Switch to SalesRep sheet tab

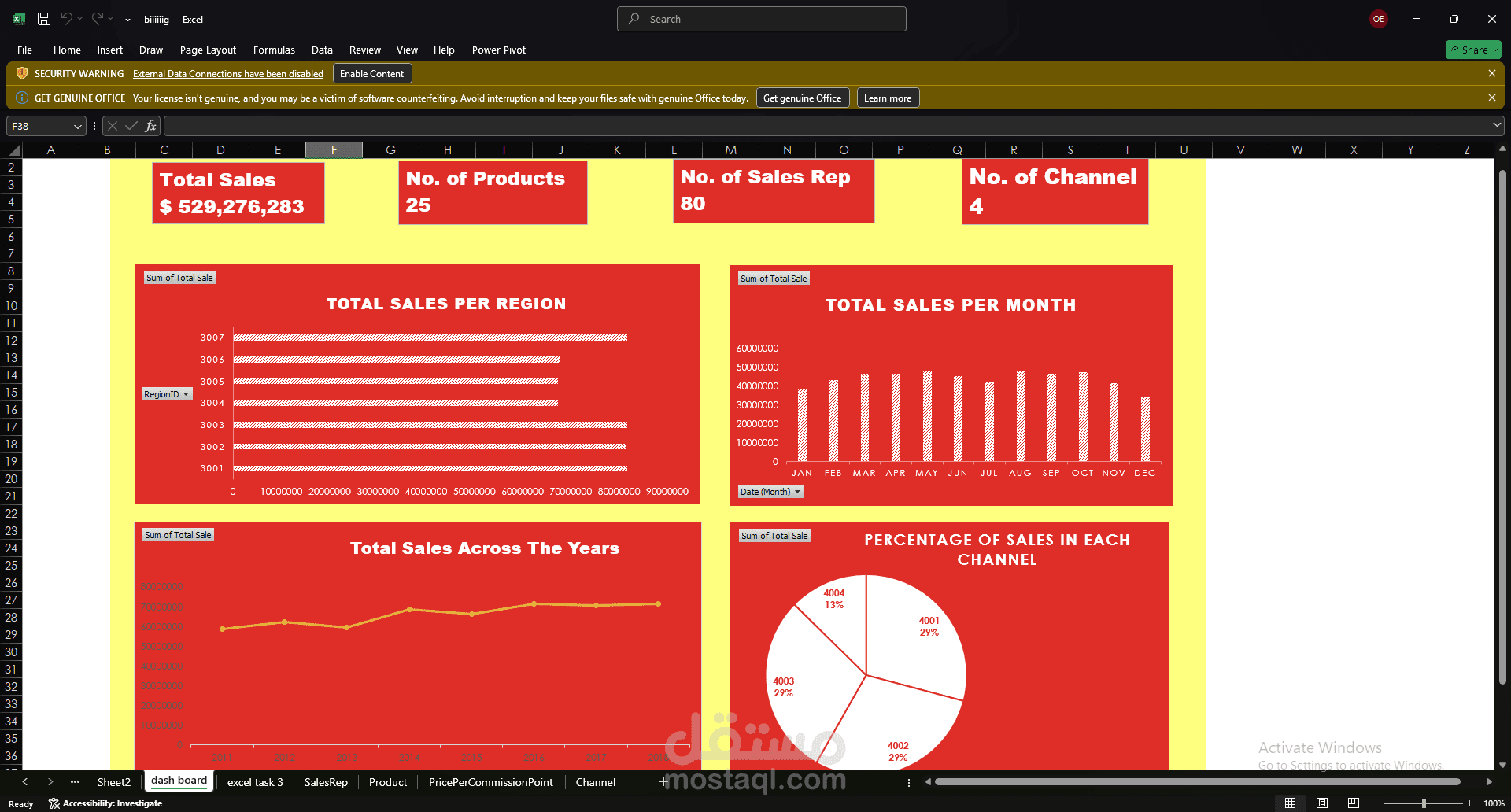click(x=326, y=782)
